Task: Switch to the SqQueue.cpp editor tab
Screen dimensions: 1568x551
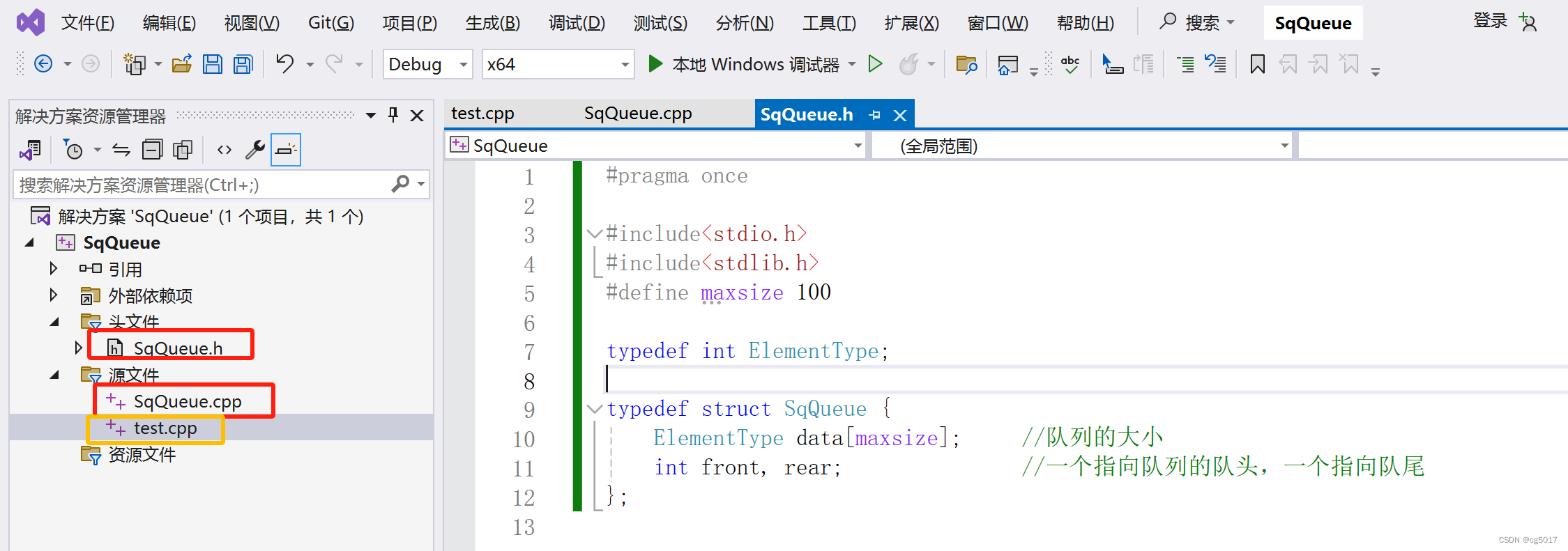Action: (638, 114)
